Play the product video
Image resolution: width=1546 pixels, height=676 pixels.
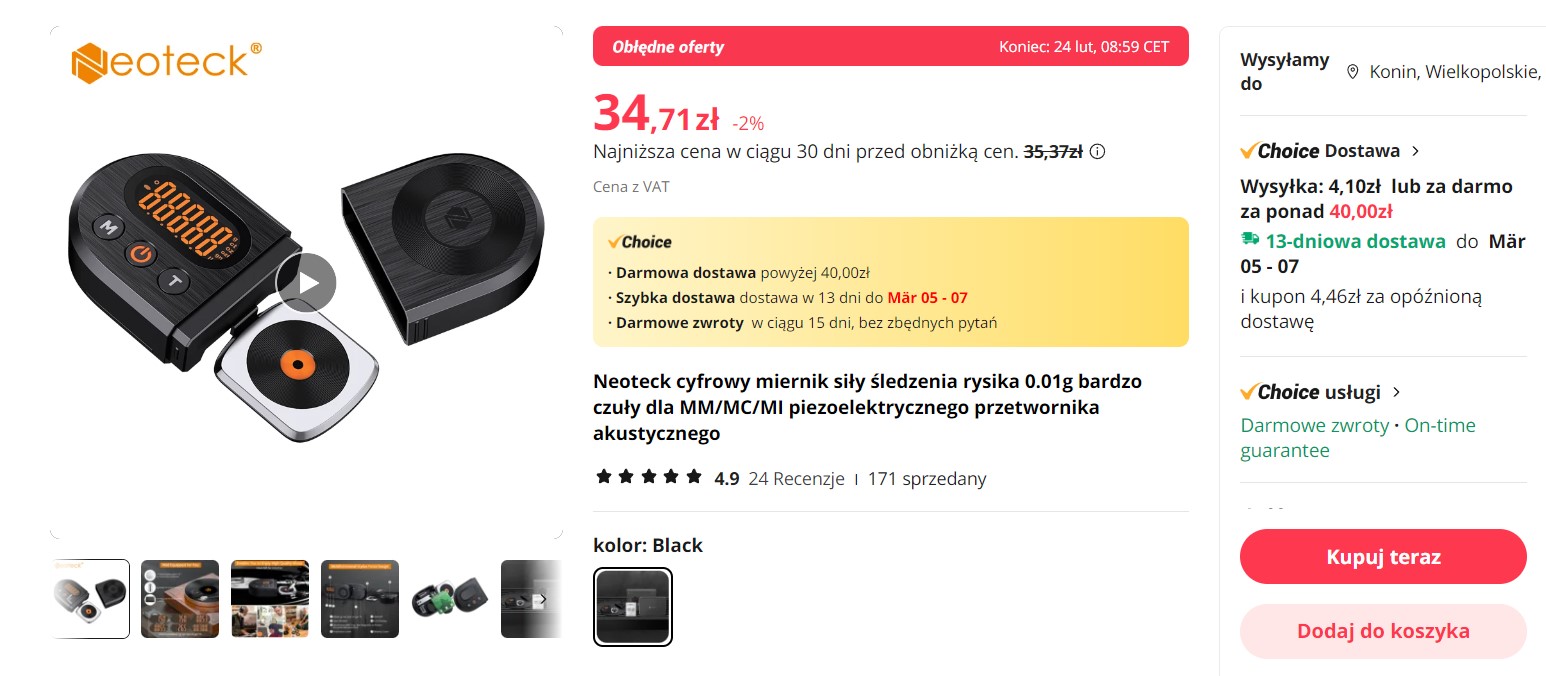306,283
